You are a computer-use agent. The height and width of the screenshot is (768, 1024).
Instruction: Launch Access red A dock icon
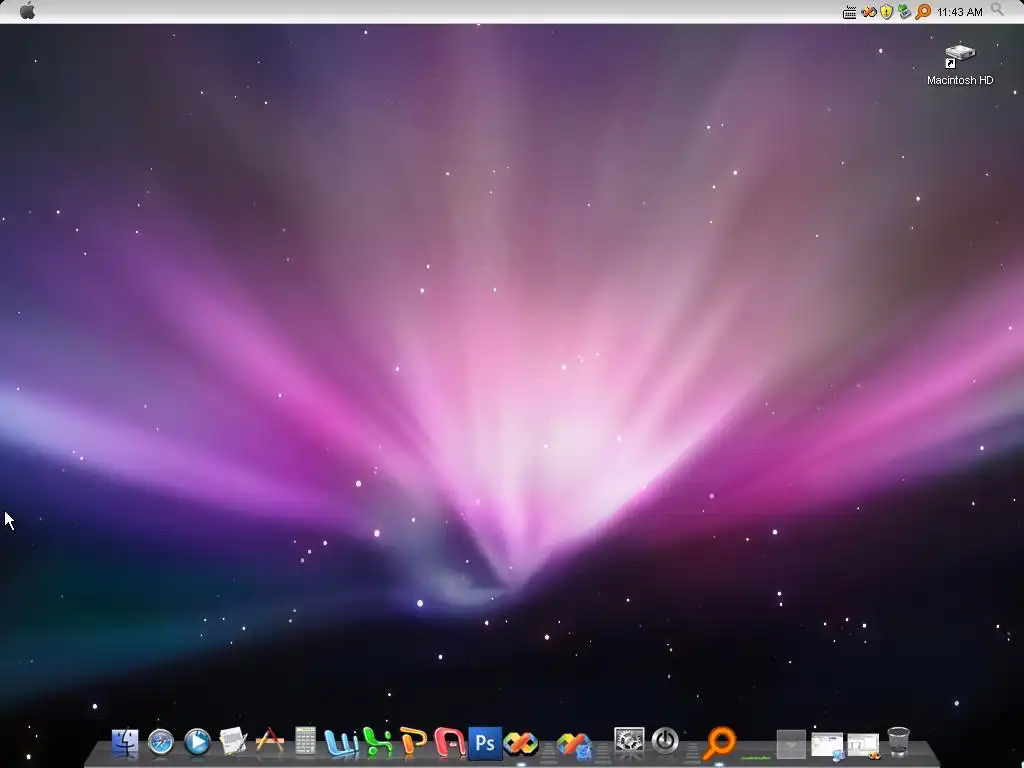(449, 743)
